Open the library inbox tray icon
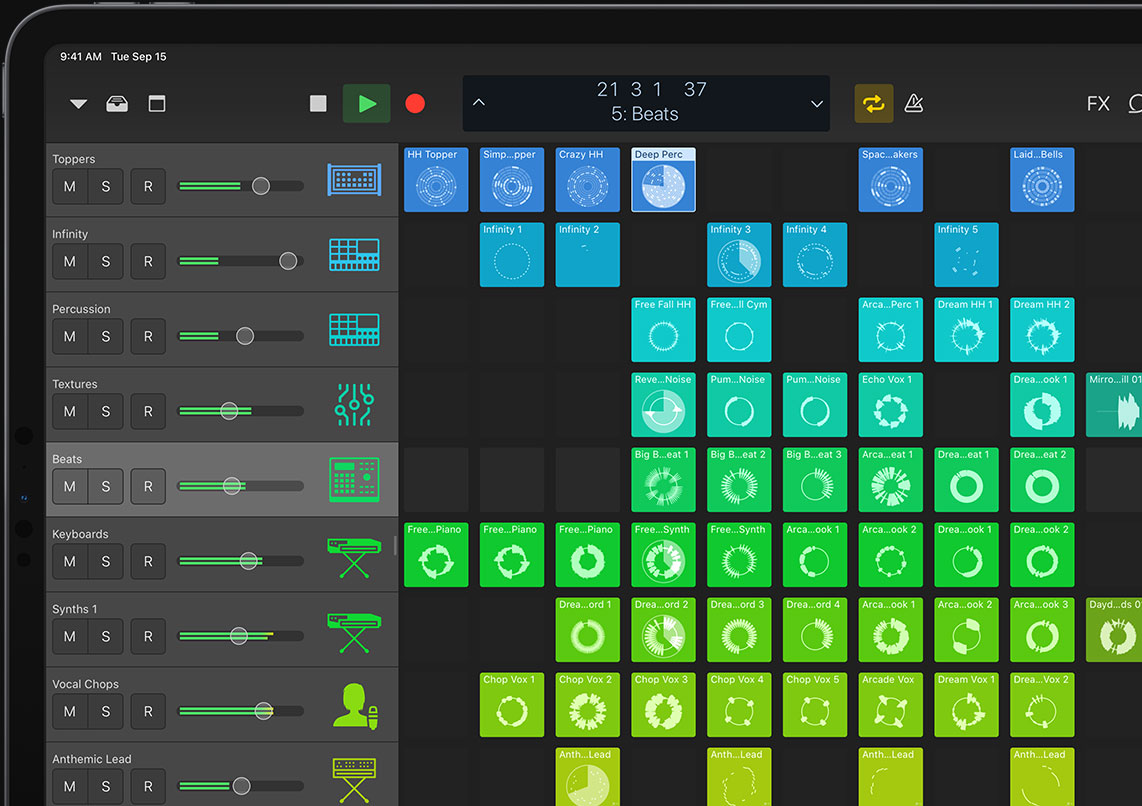This screenshot has width=1142, height=806. (x=117, y=104)
